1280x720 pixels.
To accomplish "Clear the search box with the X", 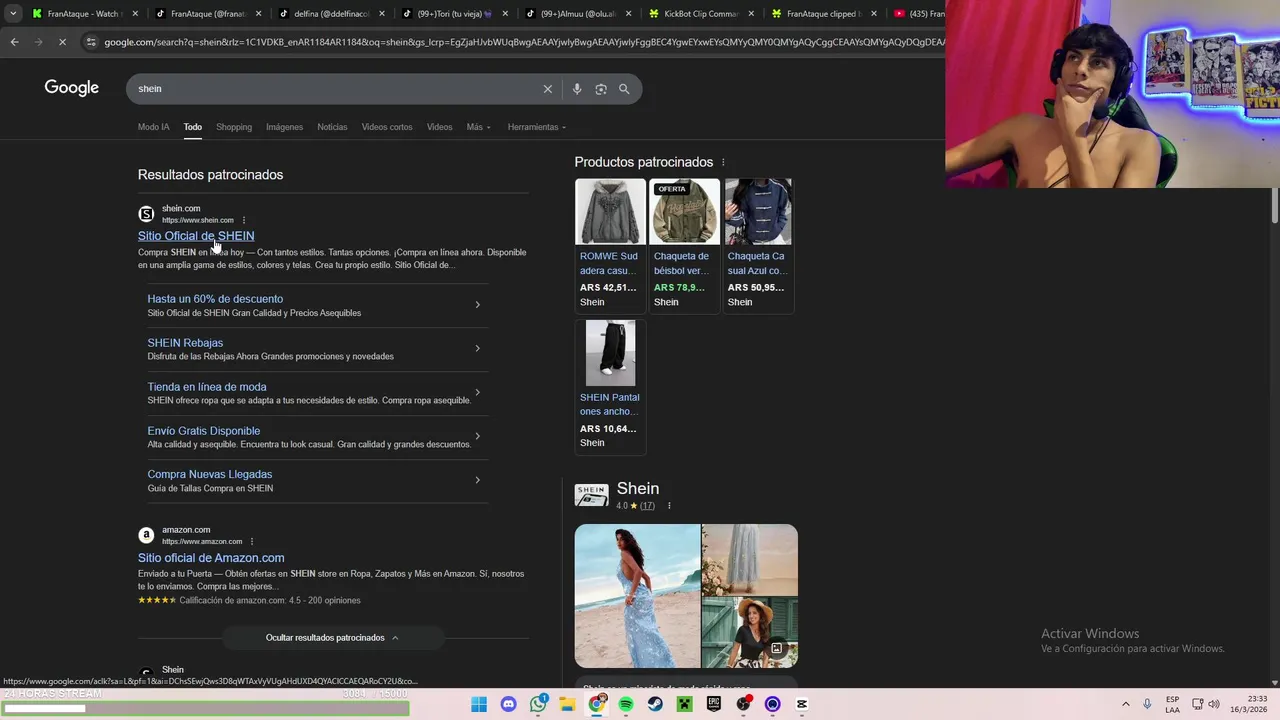I will 547,89.
